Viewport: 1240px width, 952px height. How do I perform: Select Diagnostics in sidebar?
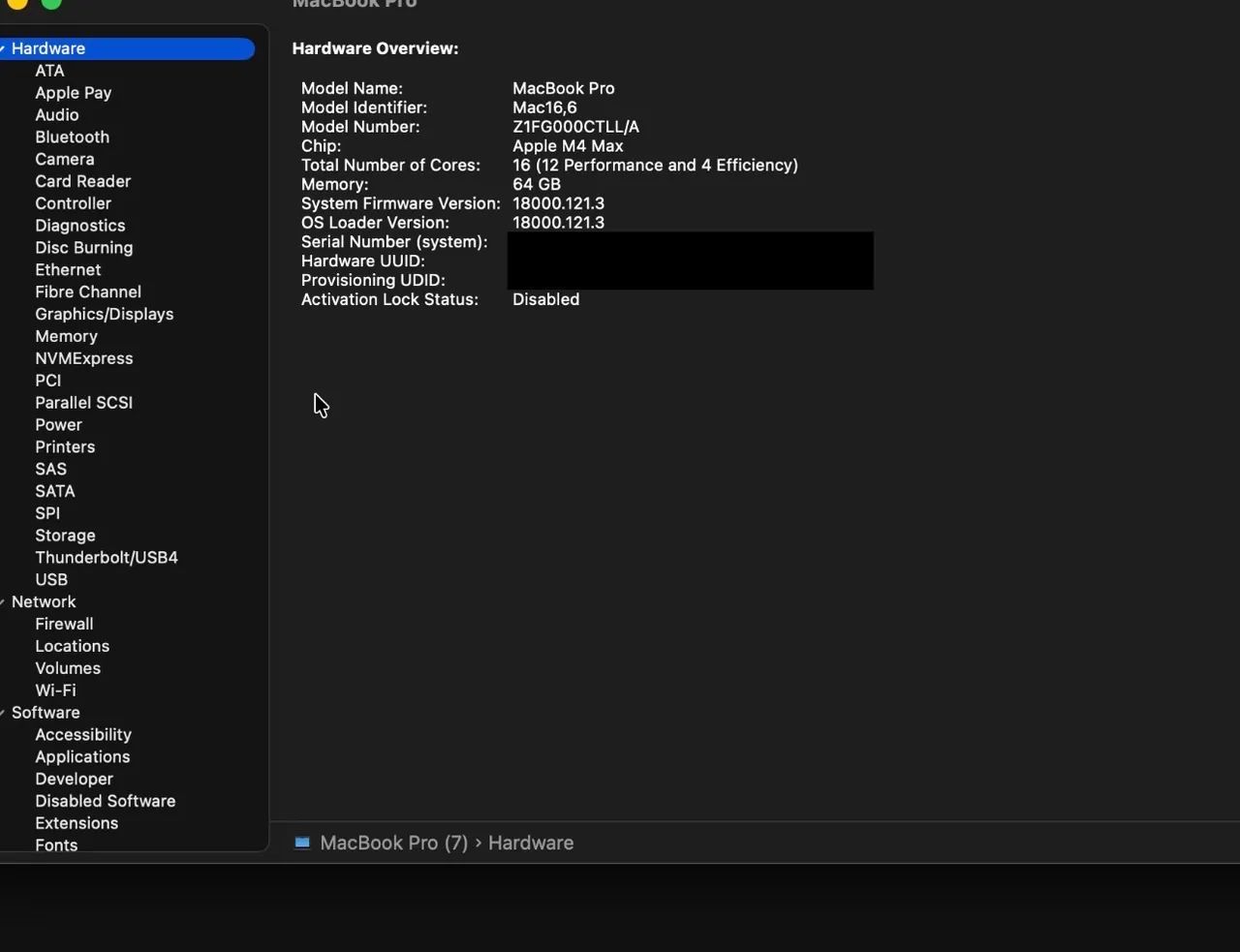[80, 226]
